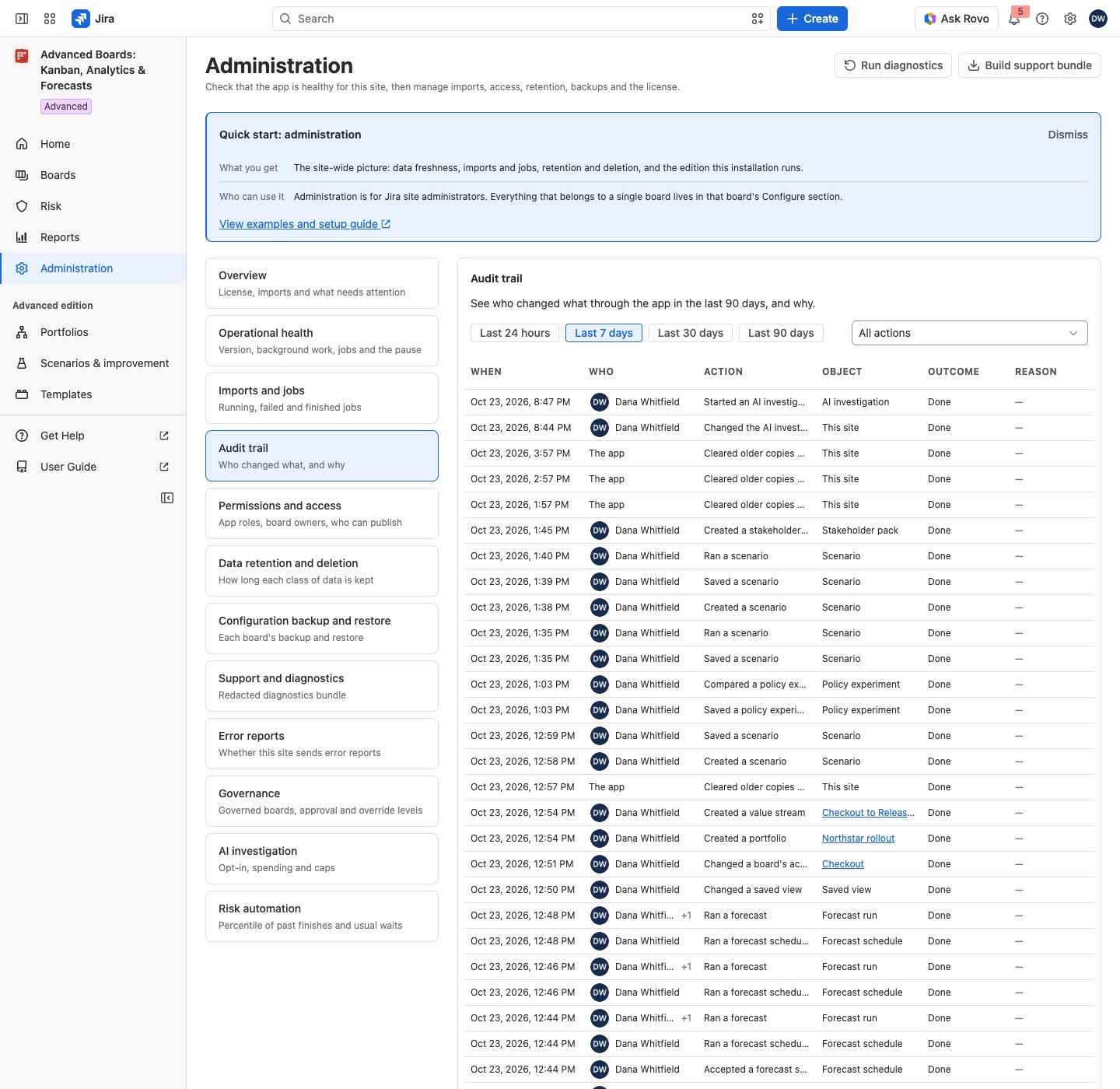
Task: Open Templates in the sidebar
Action: 93,394
